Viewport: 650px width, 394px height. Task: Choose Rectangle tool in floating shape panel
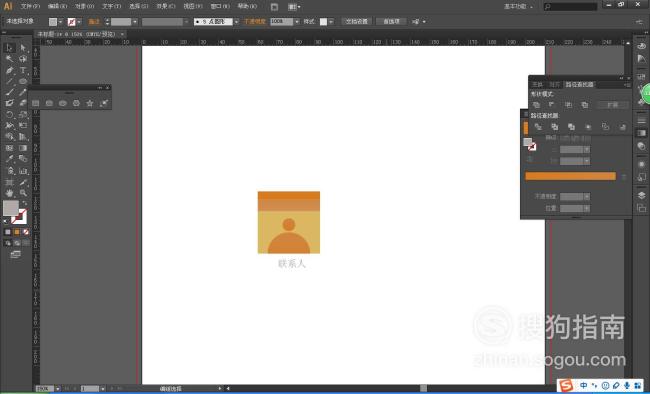point(36,103)
